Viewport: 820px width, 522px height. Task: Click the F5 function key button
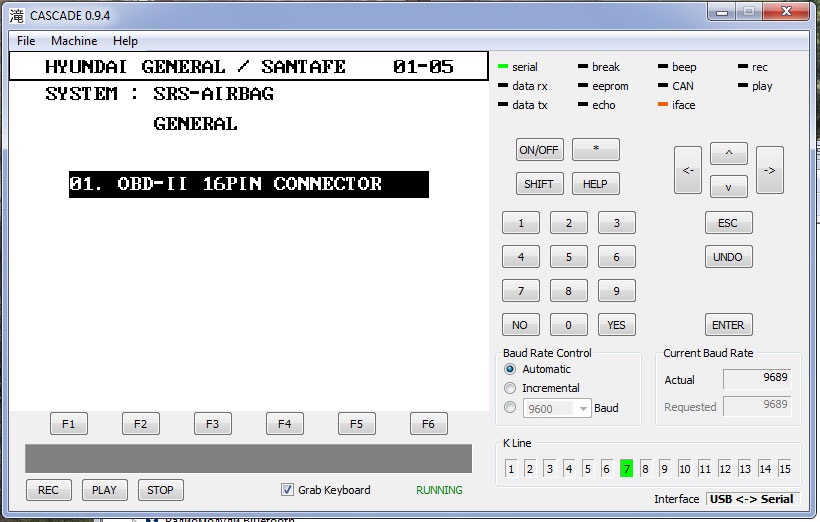[356, 424]
